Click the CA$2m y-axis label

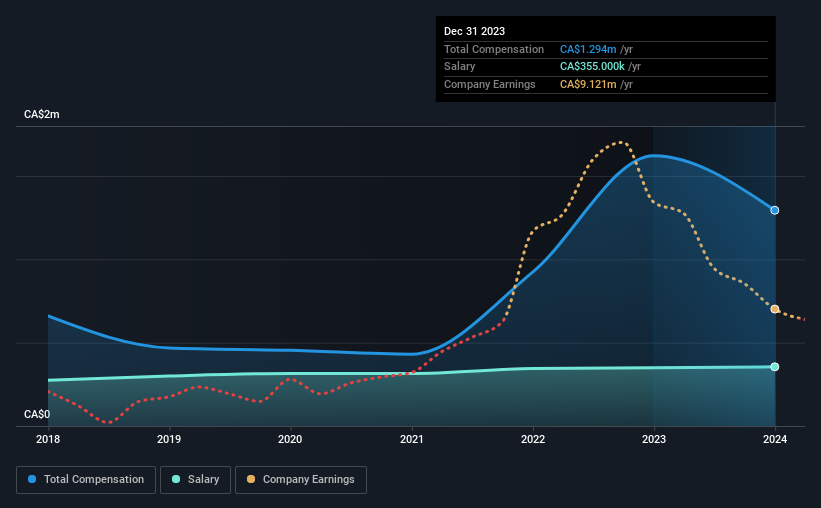tap(42, 114)
